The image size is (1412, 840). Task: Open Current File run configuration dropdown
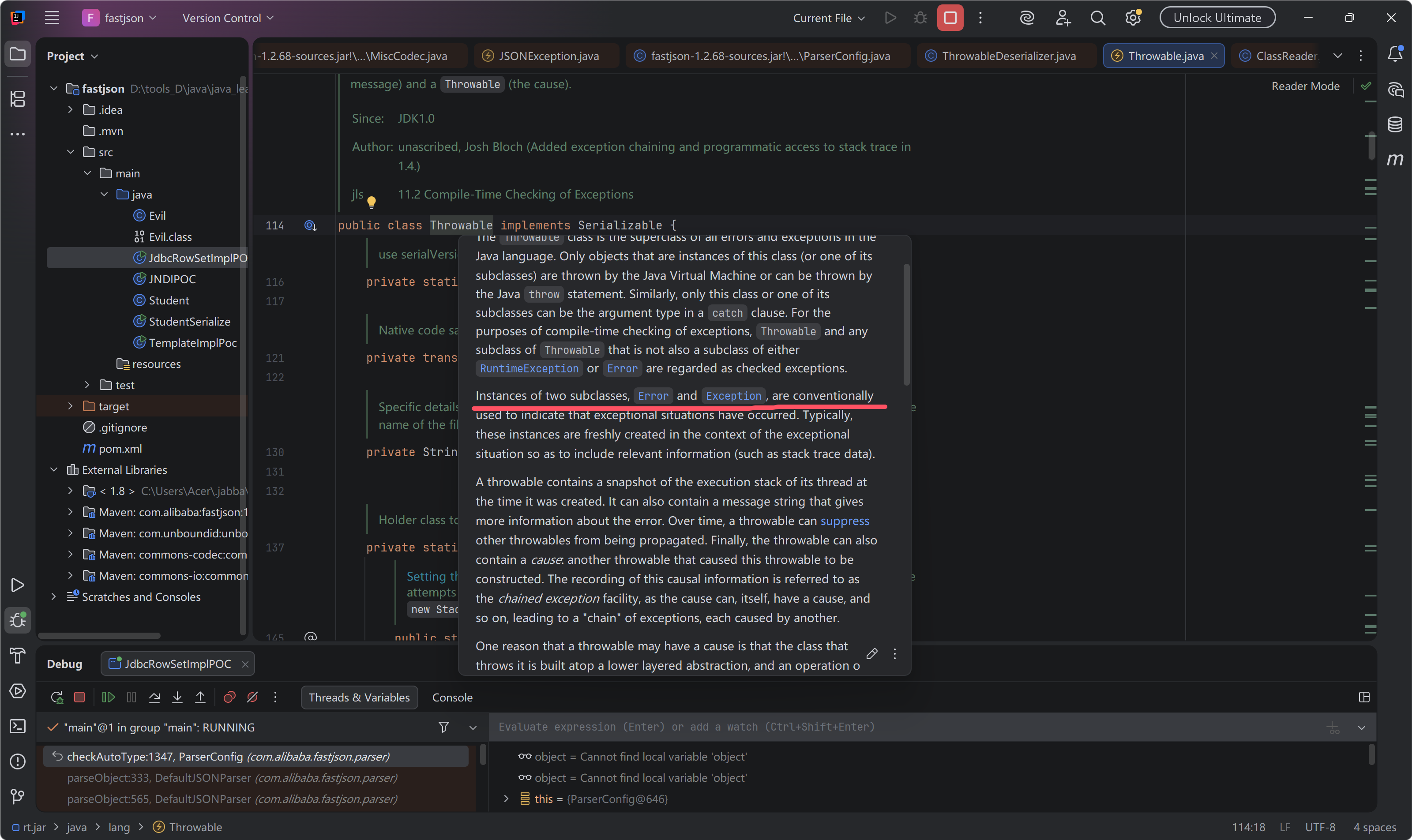[x=829, y=18]
